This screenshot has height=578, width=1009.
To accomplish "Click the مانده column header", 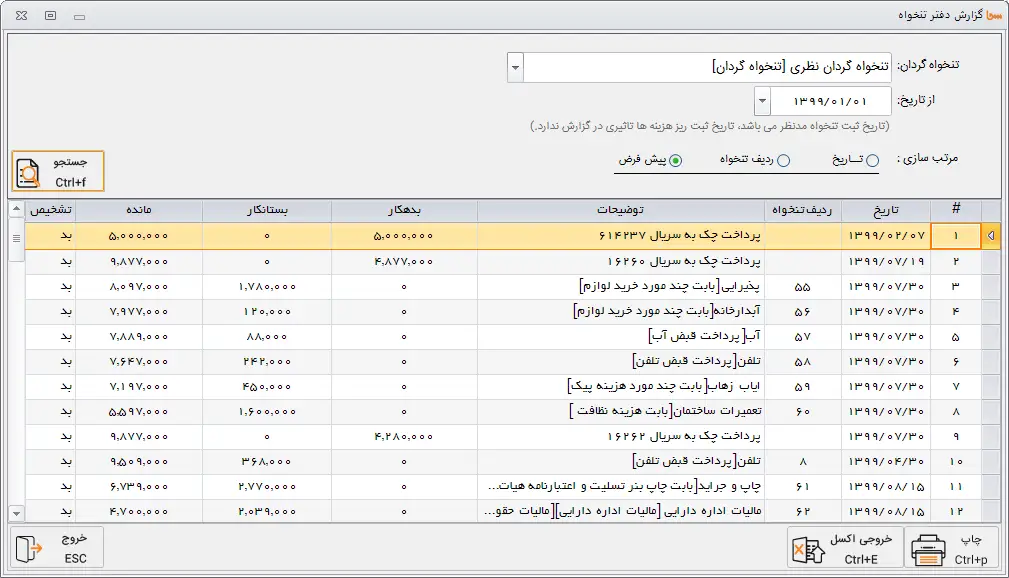I will point(139,210).
